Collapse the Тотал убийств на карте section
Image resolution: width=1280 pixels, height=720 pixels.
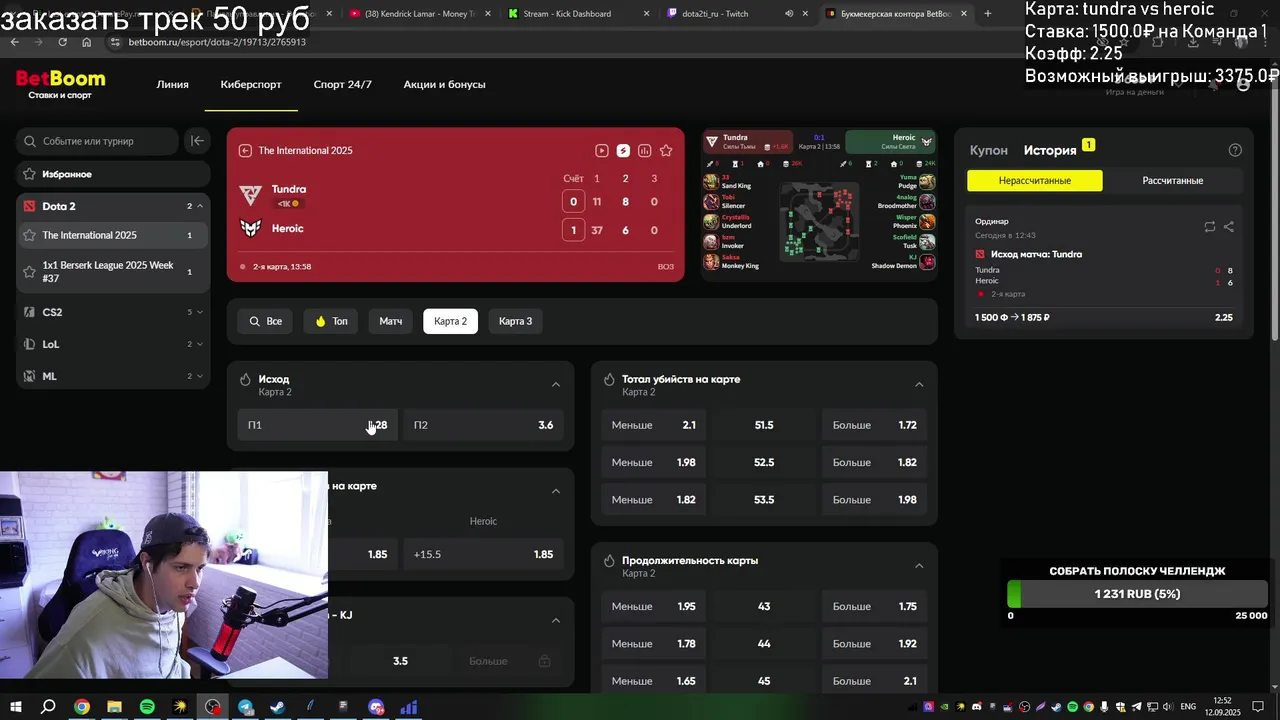pyautogui.click(x=919, y=384)
